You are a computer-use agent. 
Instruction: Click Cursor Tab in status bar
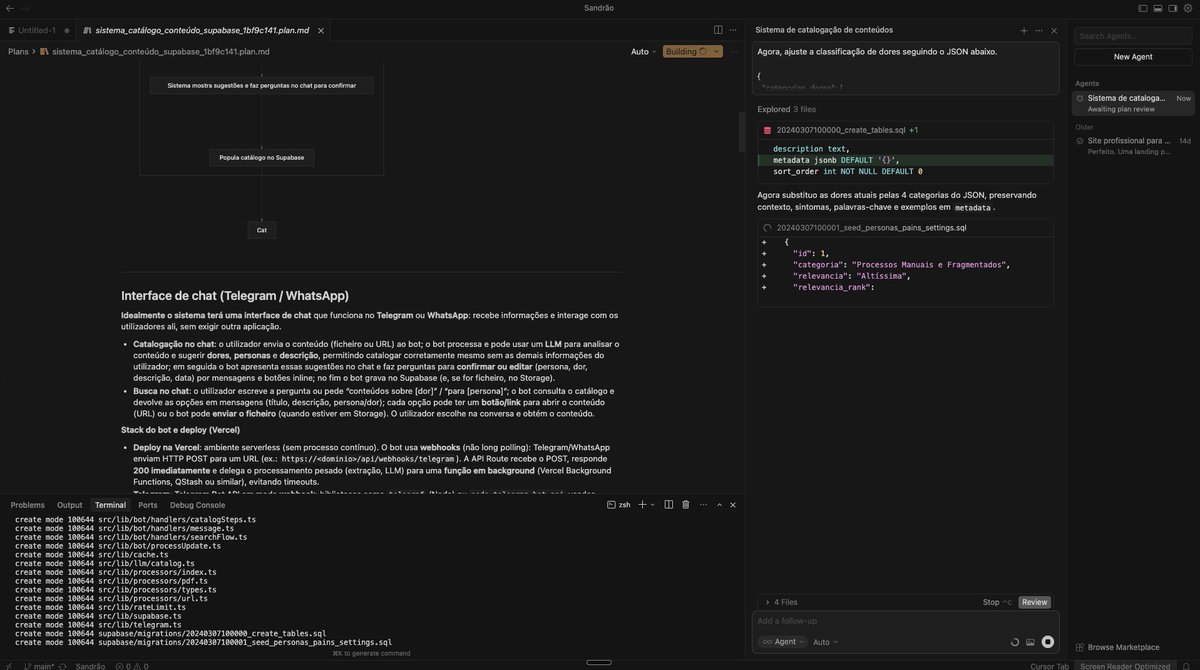[1049, 665]
